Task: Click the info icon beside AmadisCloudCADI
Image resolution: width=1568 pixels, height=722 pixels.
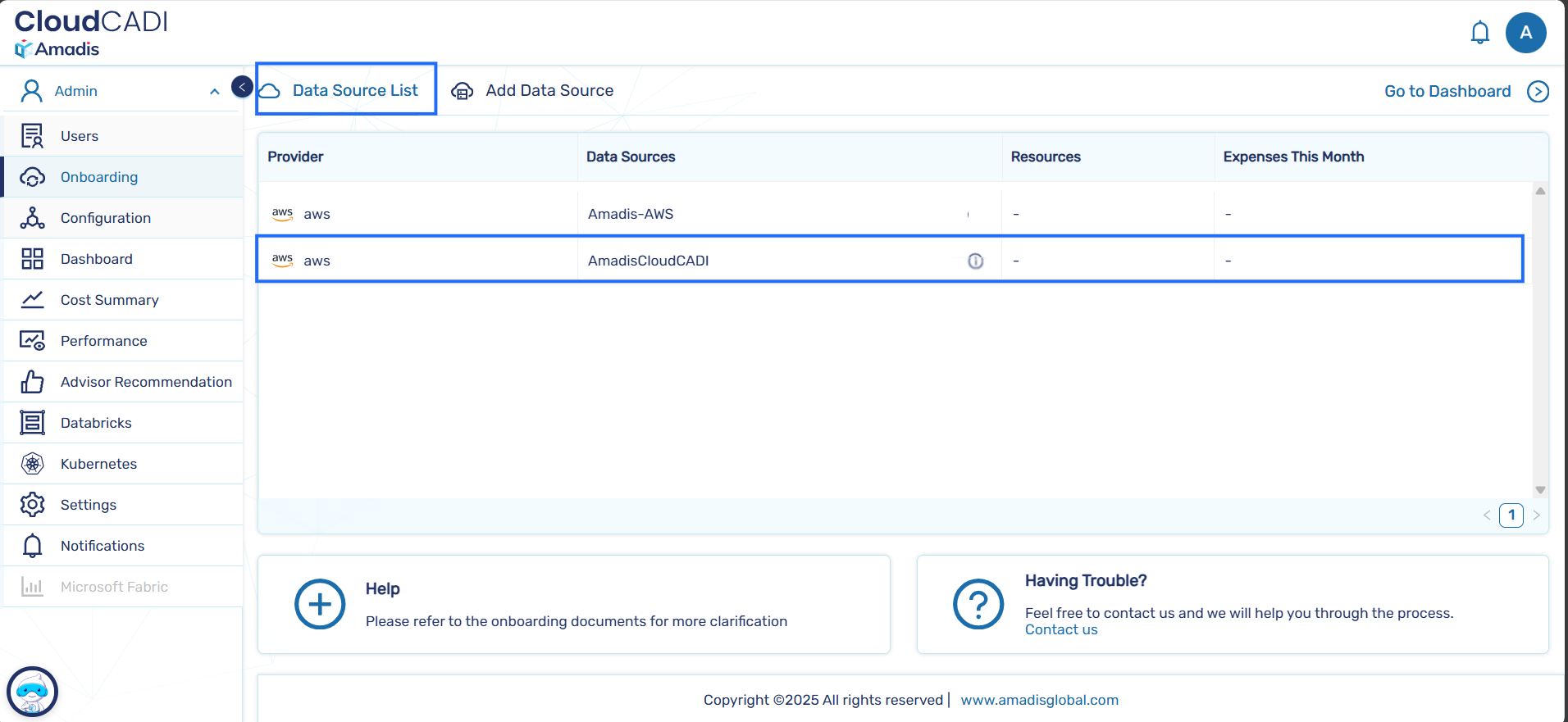Action: coord(975,261)
